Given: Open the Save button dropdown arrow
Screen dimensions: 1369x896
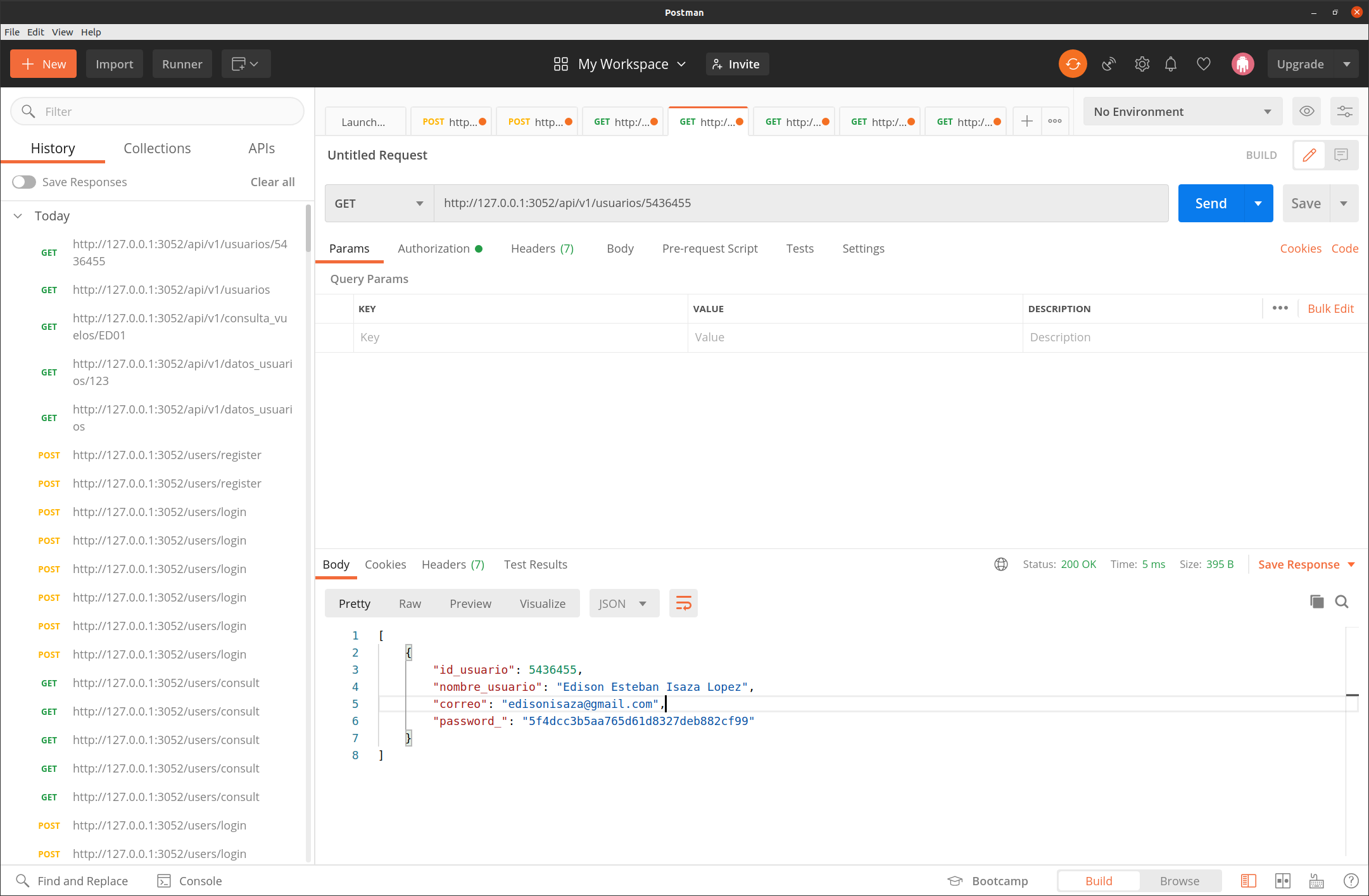Looking at the screenshot, I should click(1344, 203).
